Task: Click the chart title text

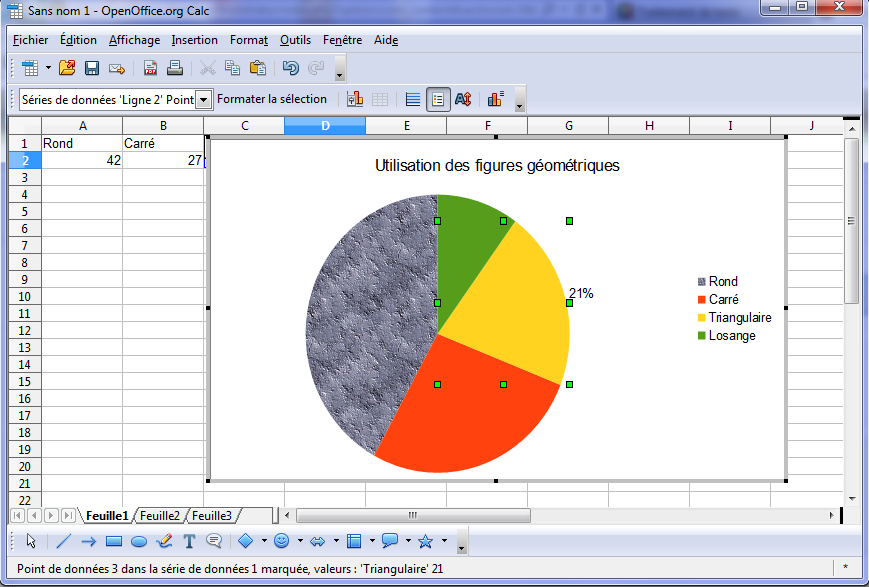Action: [x=497, y=165]
